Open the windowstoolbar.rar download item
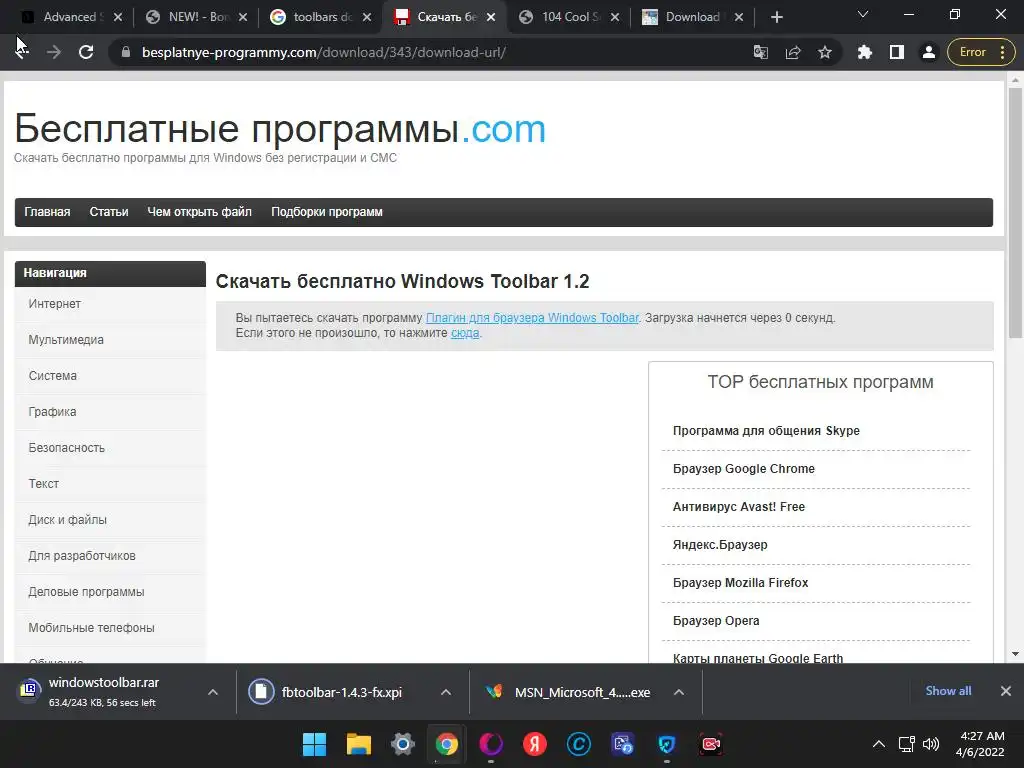This screenshot has width=1024, height=768. click(104, 692)
